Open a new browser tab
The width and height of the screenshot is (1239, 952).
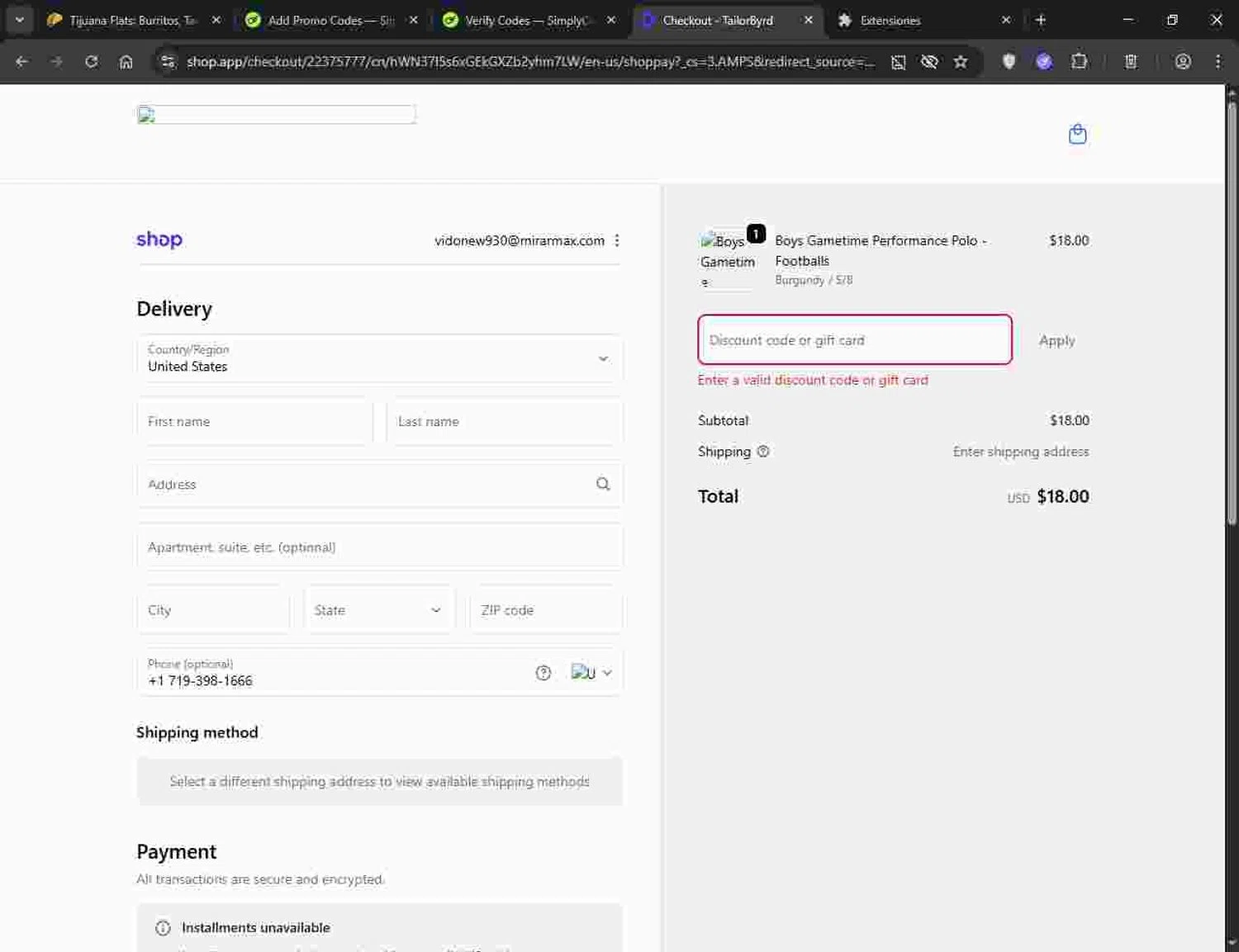coord(1041,20)
